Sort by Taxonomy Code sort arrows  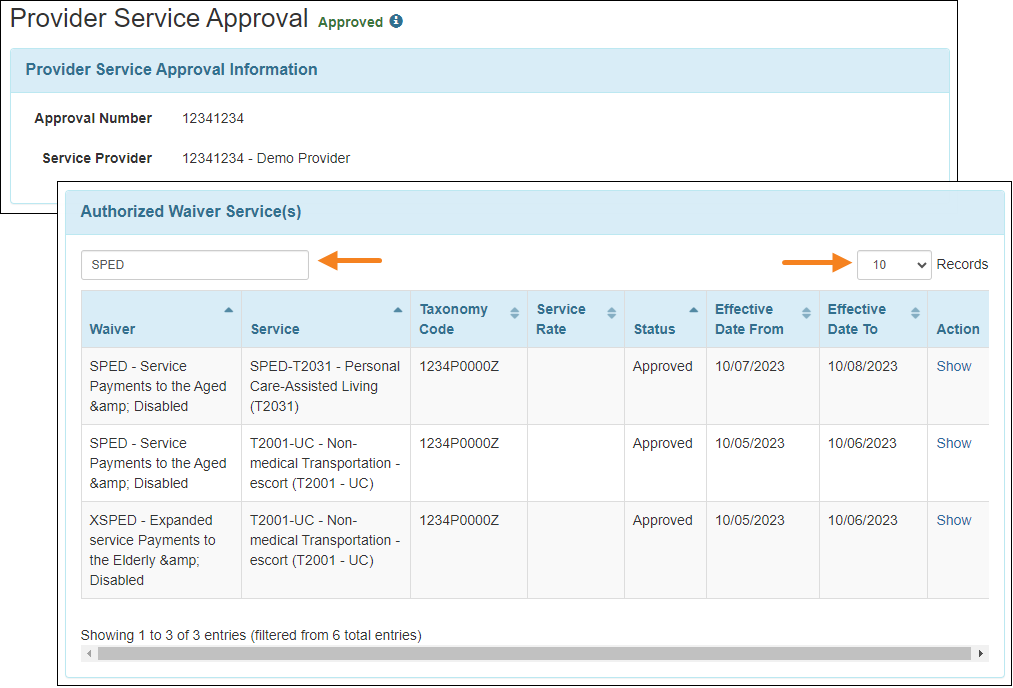click(x=514, y=313)
